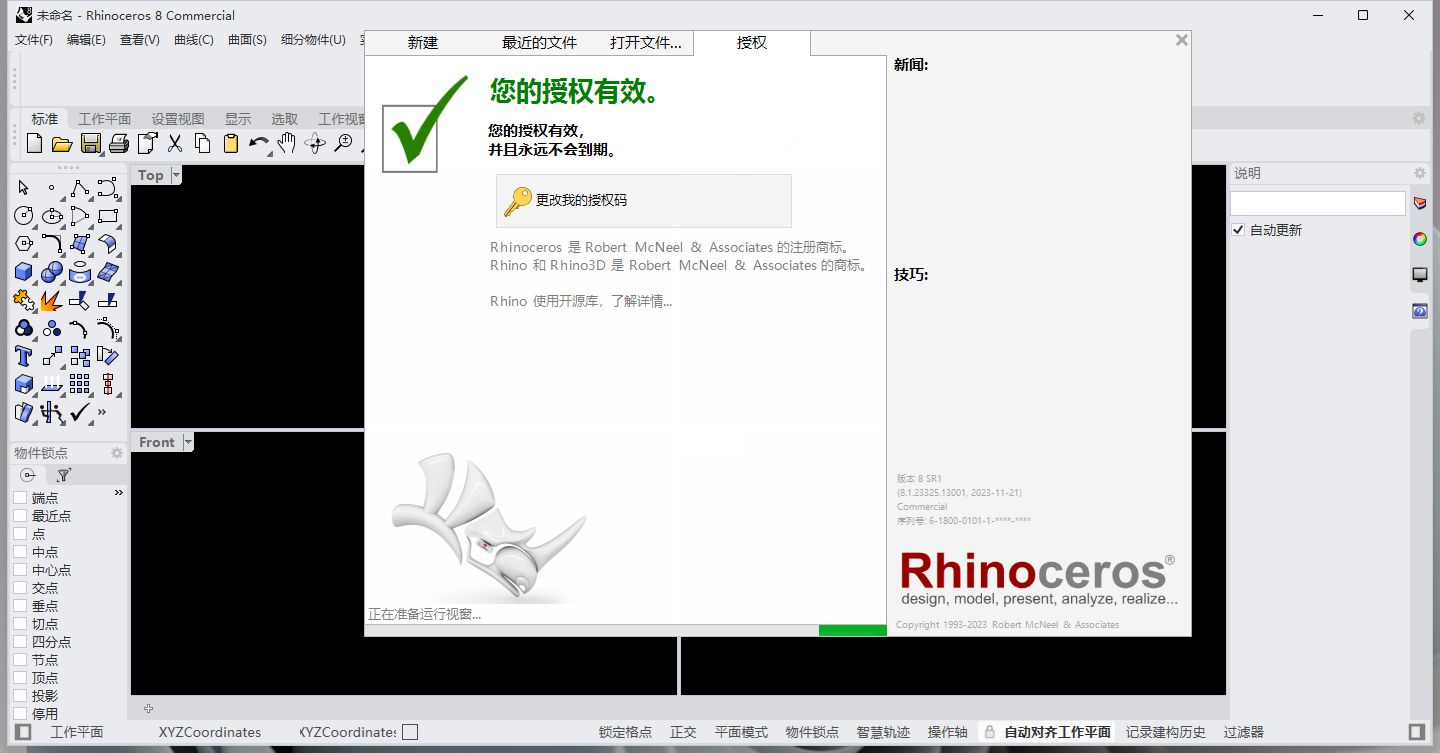
Task: Select the Rectangle tool
Action: [x=108, y=216]
